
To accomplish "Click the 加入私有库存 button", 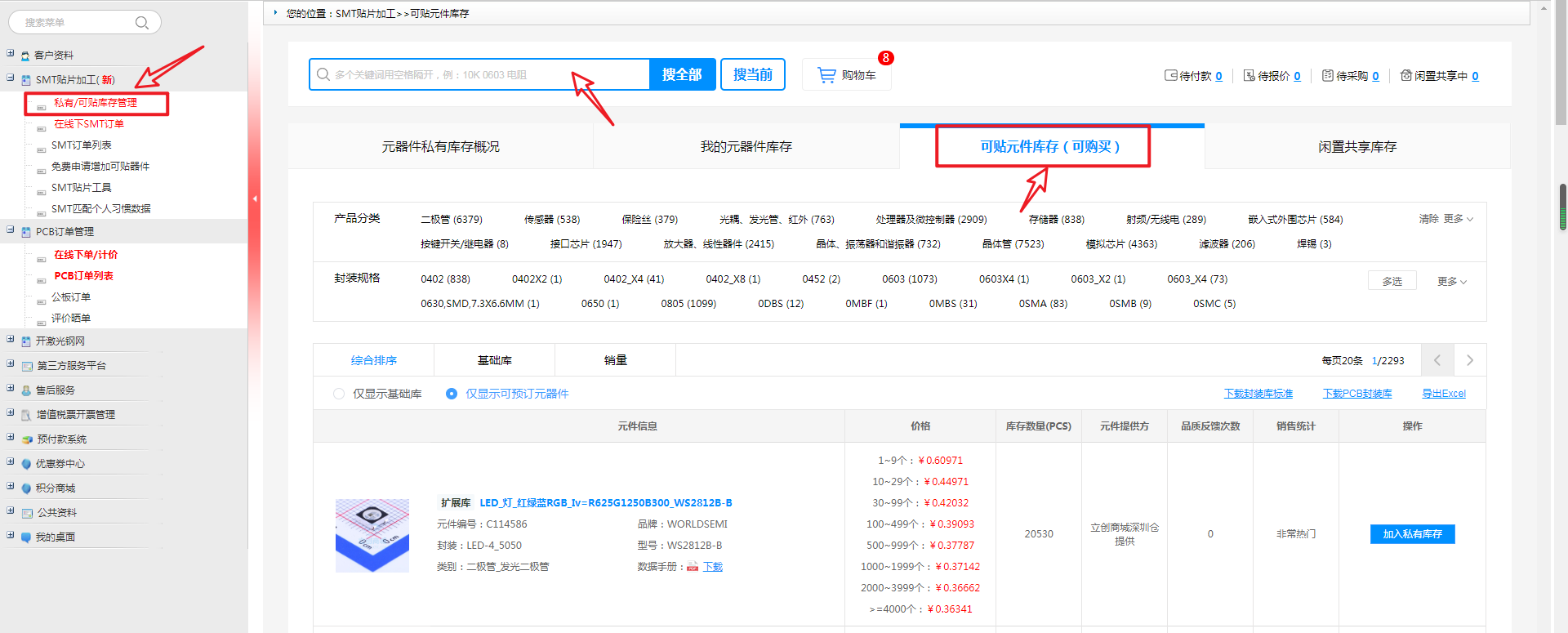I will 1412,534.
